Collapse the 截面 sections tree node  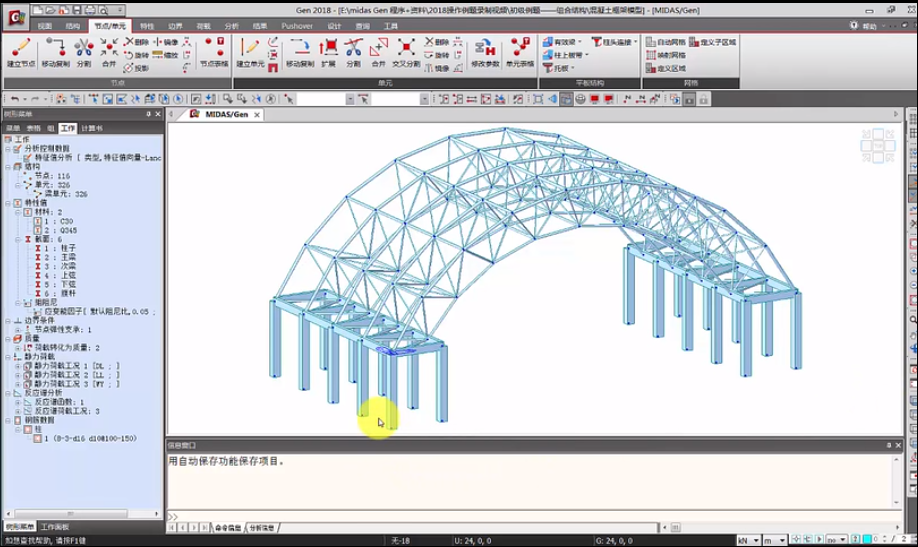pos(18,239)
